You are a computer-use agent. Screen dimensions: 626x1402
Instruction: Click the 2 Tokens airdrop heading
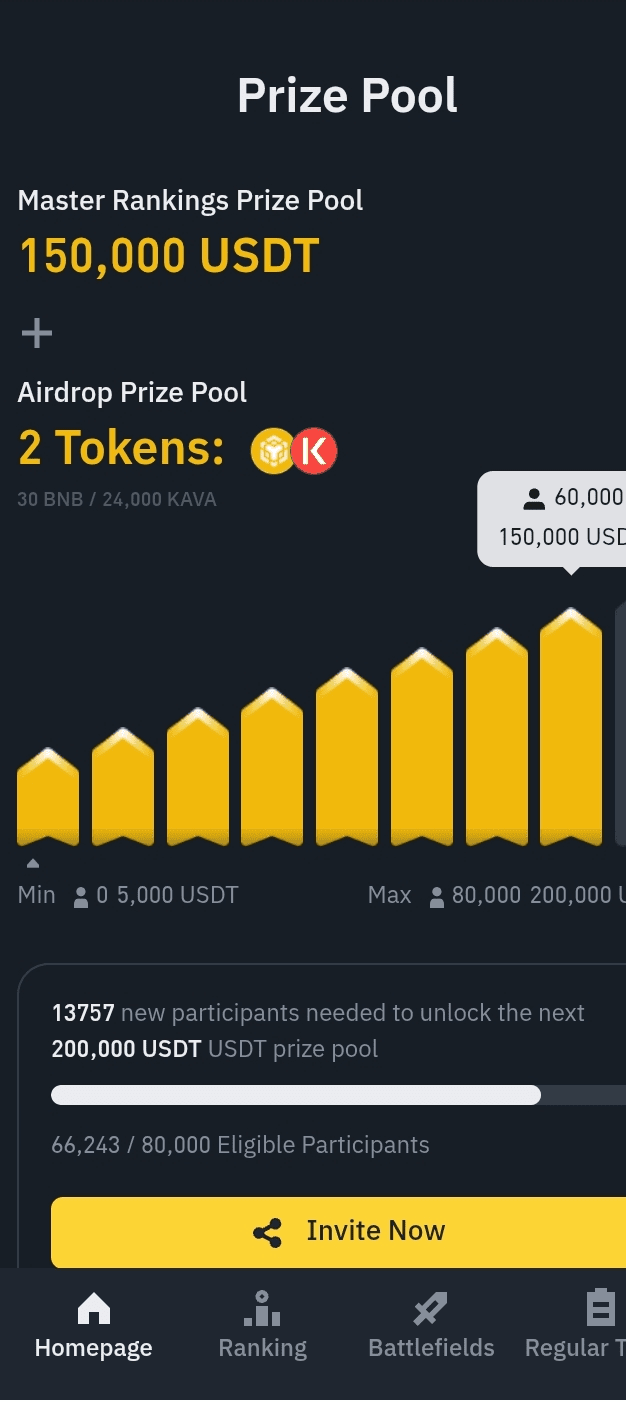[121, 448]
